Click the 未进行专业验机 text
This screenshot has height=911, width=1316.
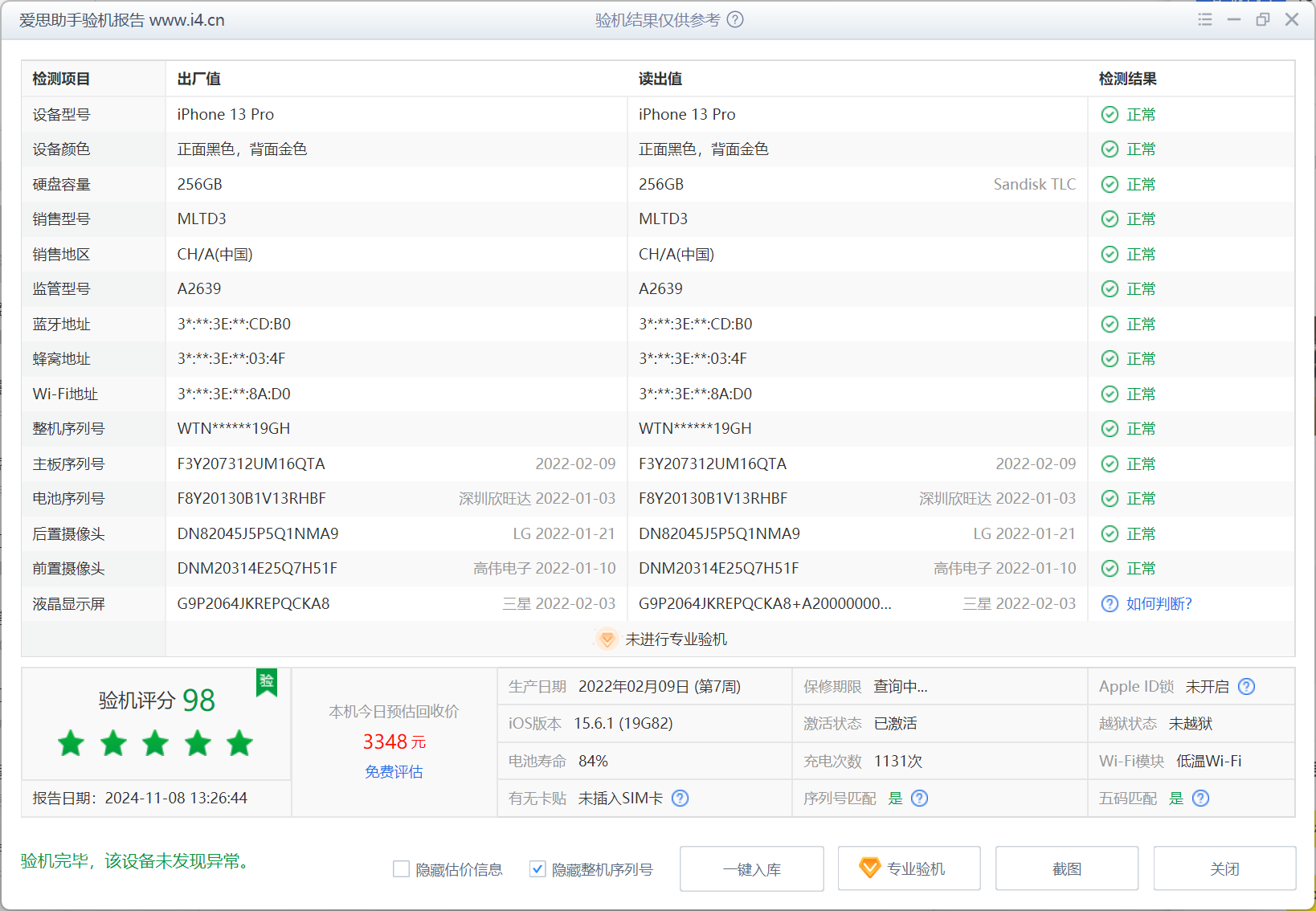coord(676,639)
